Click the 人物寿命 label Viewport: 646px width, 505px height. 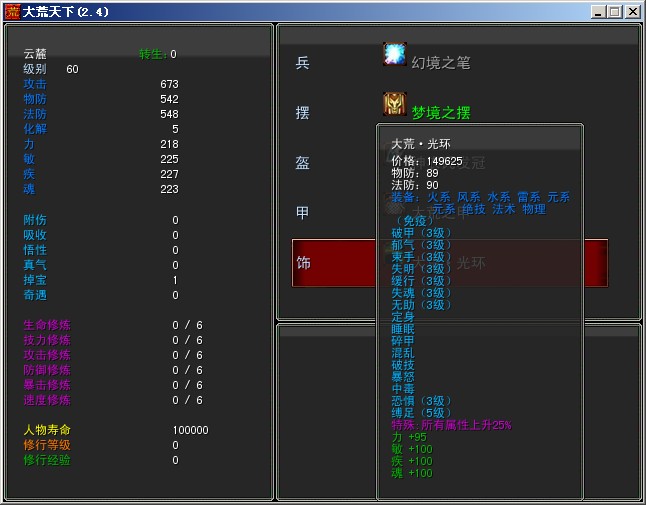47,430
